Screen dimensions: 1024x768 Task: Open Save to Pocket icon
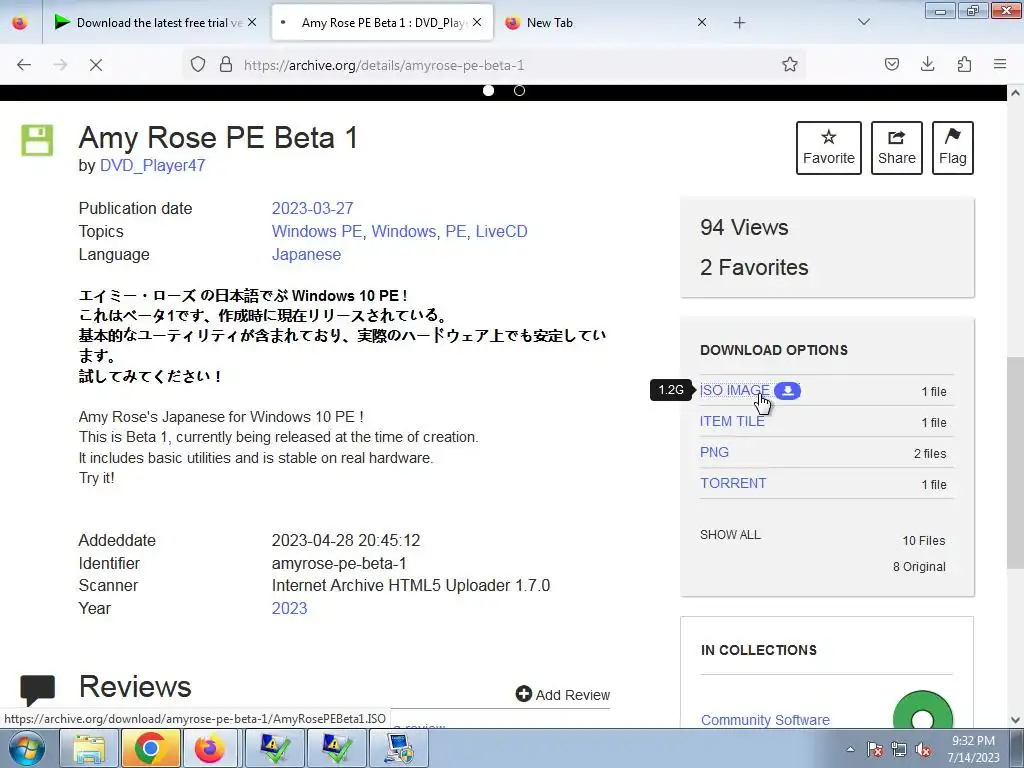(x=891, y=64)
